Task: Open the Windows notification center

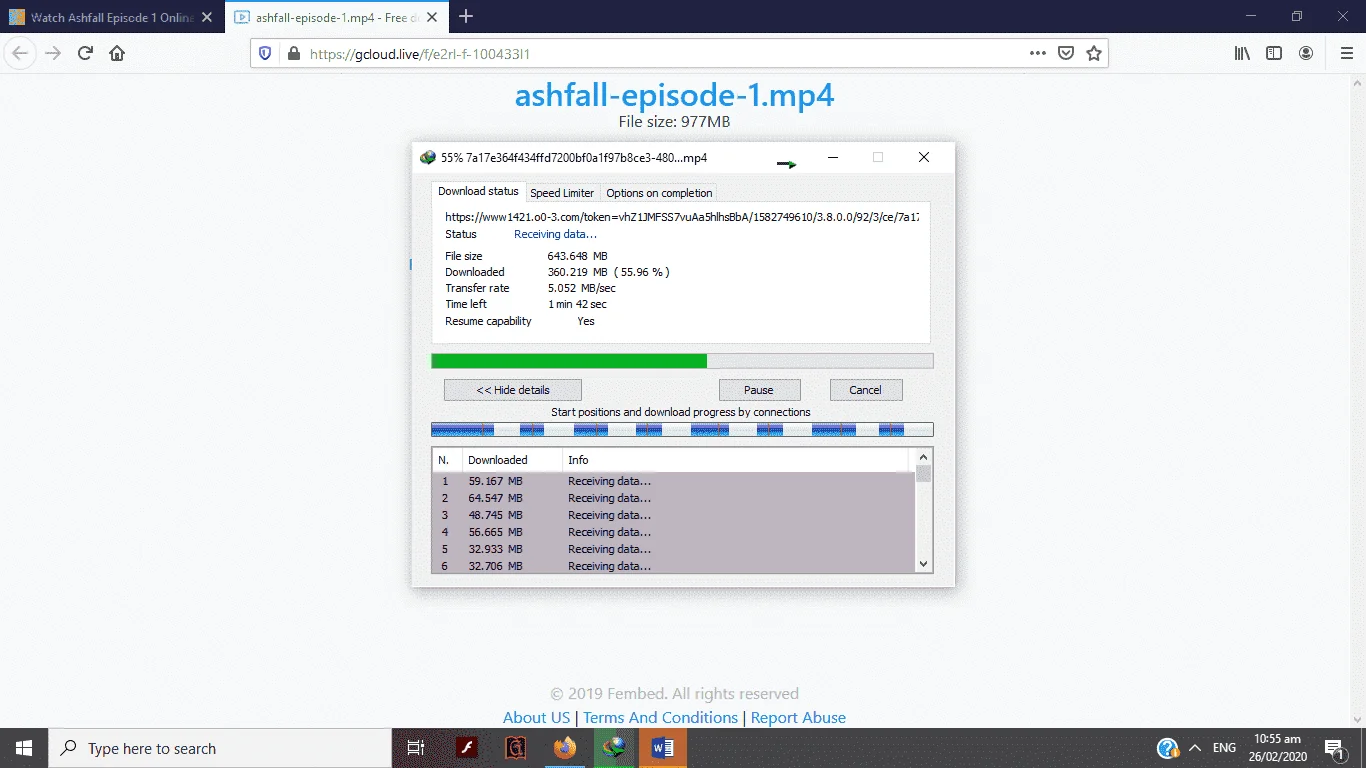Action: 1334,748
